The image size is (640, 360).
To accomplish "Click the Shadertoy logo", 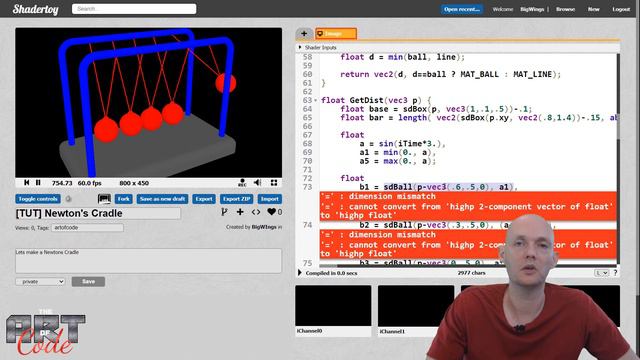I will pos(36,9).
